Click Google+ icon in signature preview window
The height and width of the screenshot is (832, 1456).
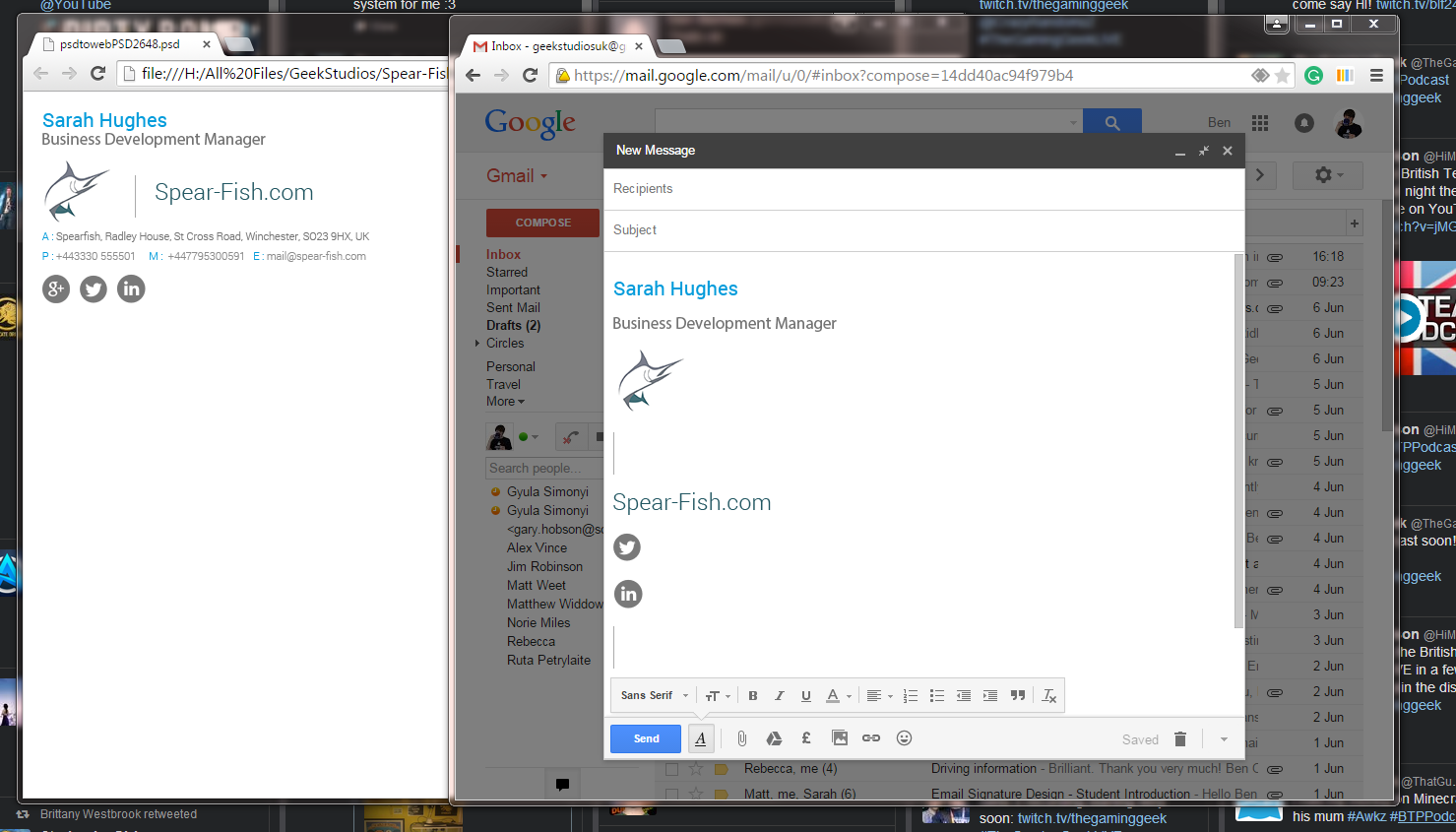56,288
